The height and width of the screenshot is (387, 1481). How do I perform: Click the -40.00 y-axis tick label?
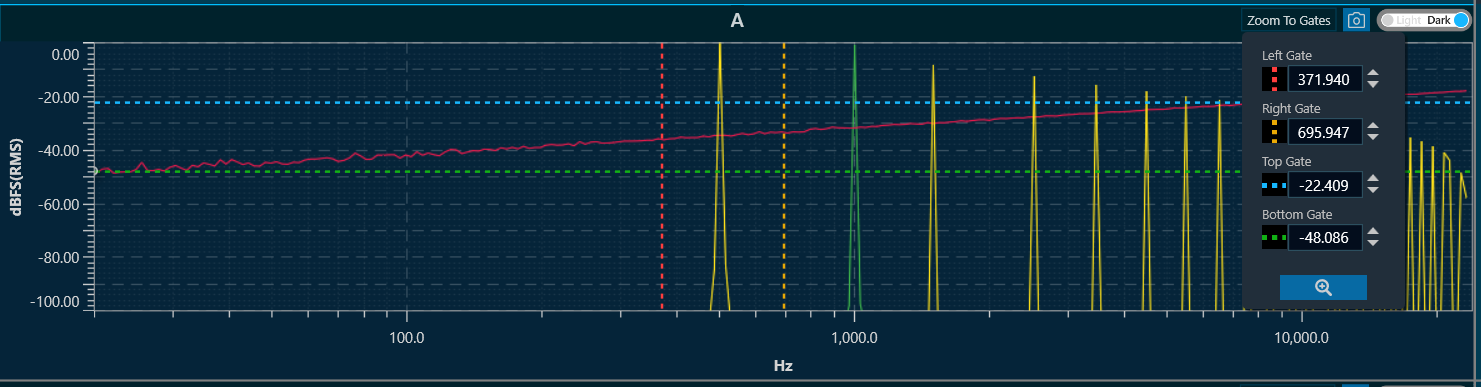point(58,152)
